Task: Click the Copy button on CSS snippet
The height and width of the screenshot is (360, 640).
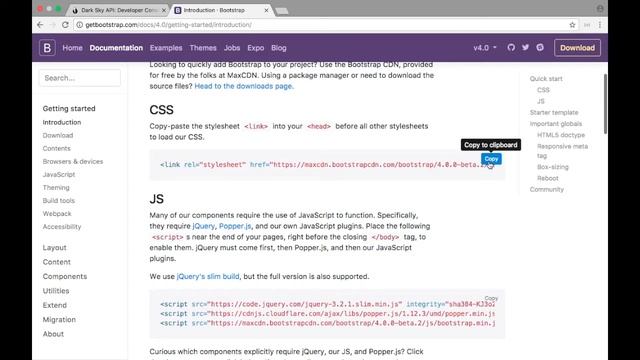Action: coord(491,159)
